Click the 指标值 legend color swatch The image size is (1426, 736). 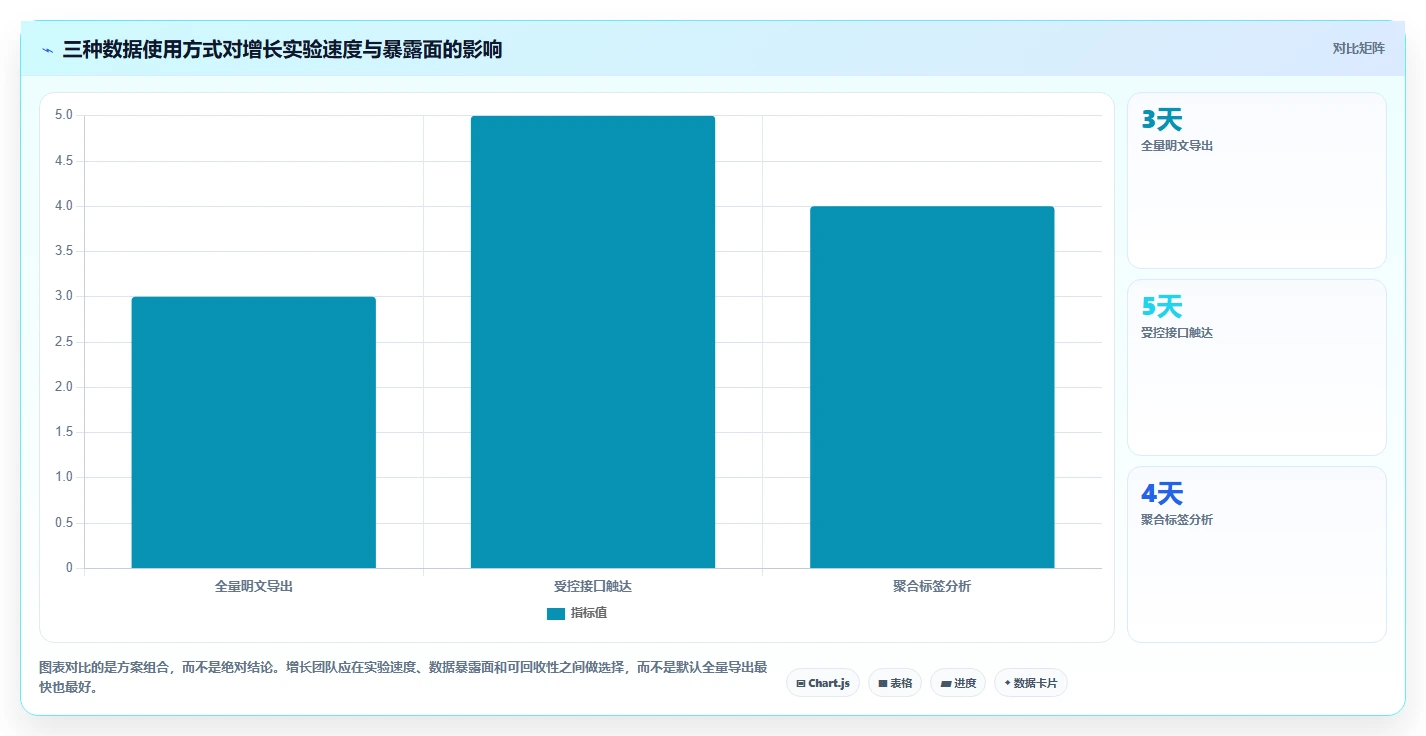[x=556, y=613]
